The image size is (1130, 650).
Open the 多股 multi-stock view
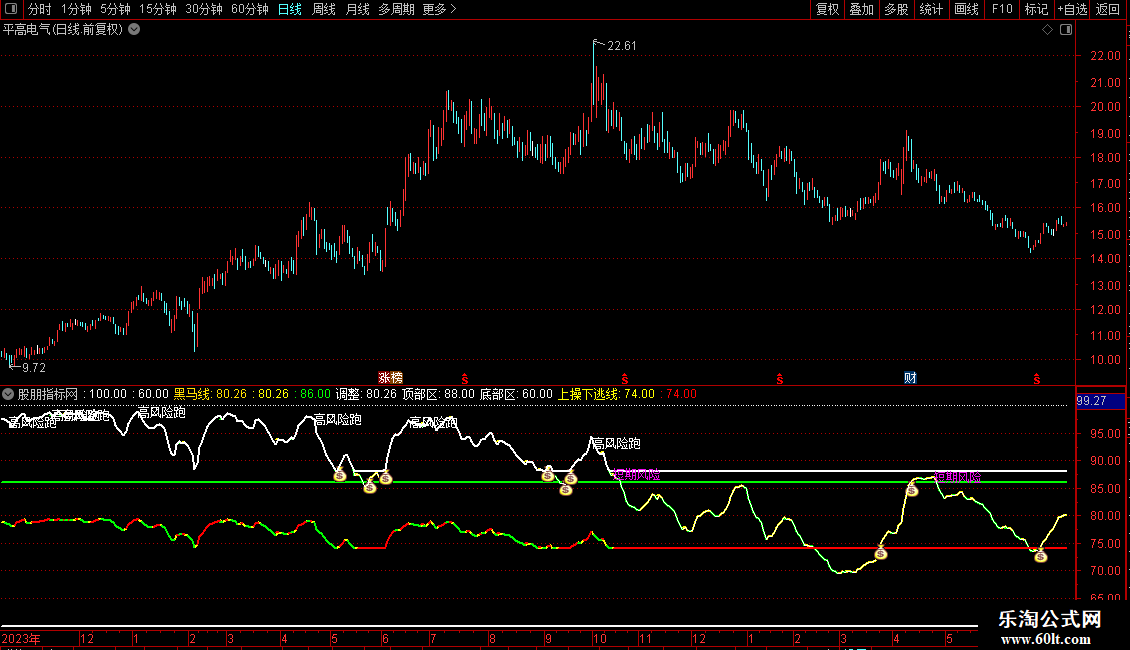(896, 9)
